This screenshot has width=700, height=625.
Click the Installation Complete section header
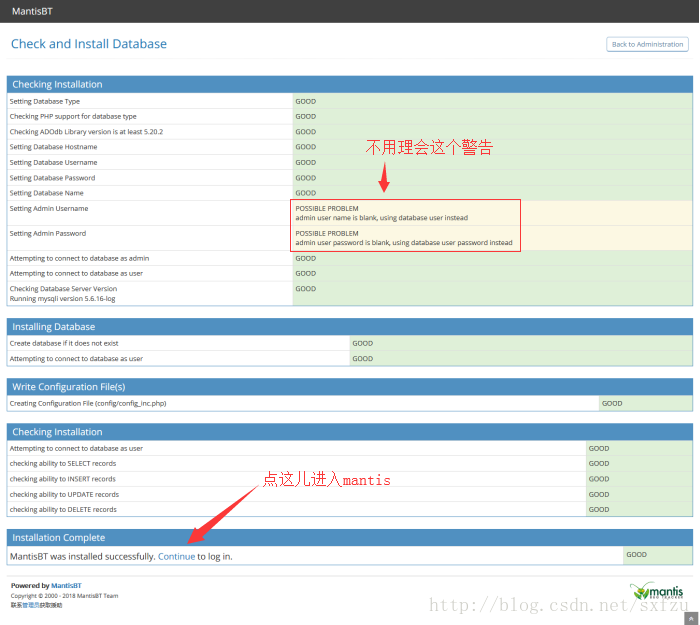(x=350, y=538)
